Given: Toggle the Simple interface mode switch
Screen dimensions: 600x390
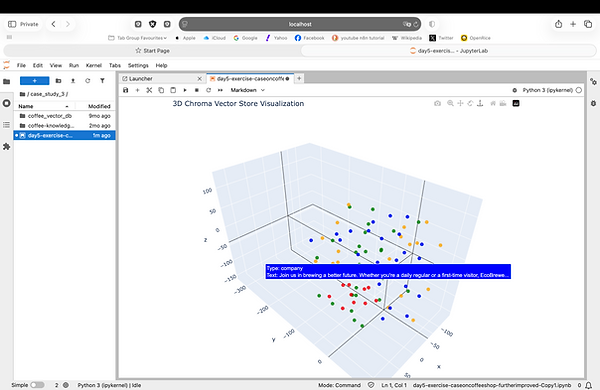Looking at the screenshot, I should click(37, 385).
